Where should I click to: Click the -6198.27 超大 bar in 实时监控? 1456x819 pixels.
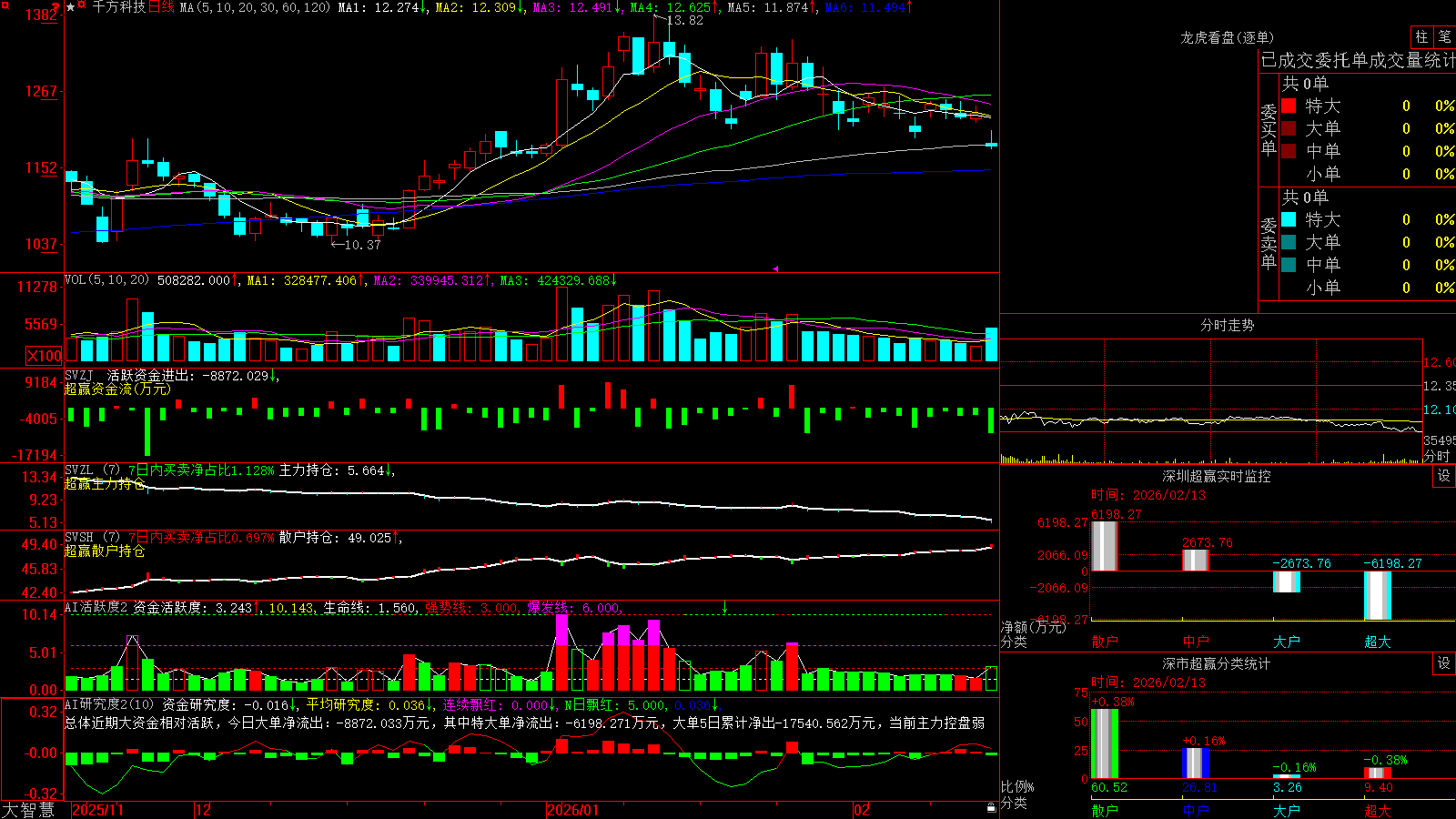pyautogui.click(x=1377, y=595)
